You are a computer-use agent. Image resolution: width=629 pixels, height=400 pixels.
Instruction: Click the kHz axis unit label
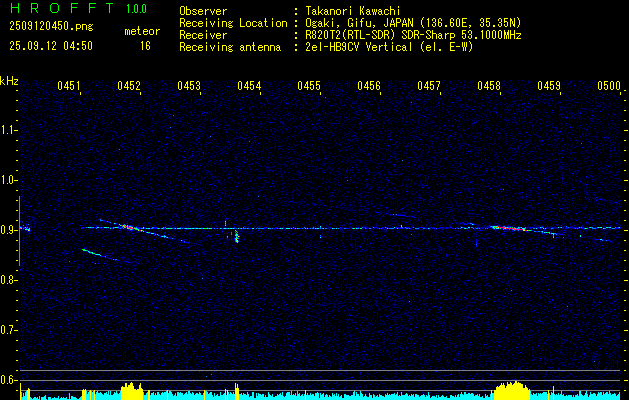coord(9,81)
